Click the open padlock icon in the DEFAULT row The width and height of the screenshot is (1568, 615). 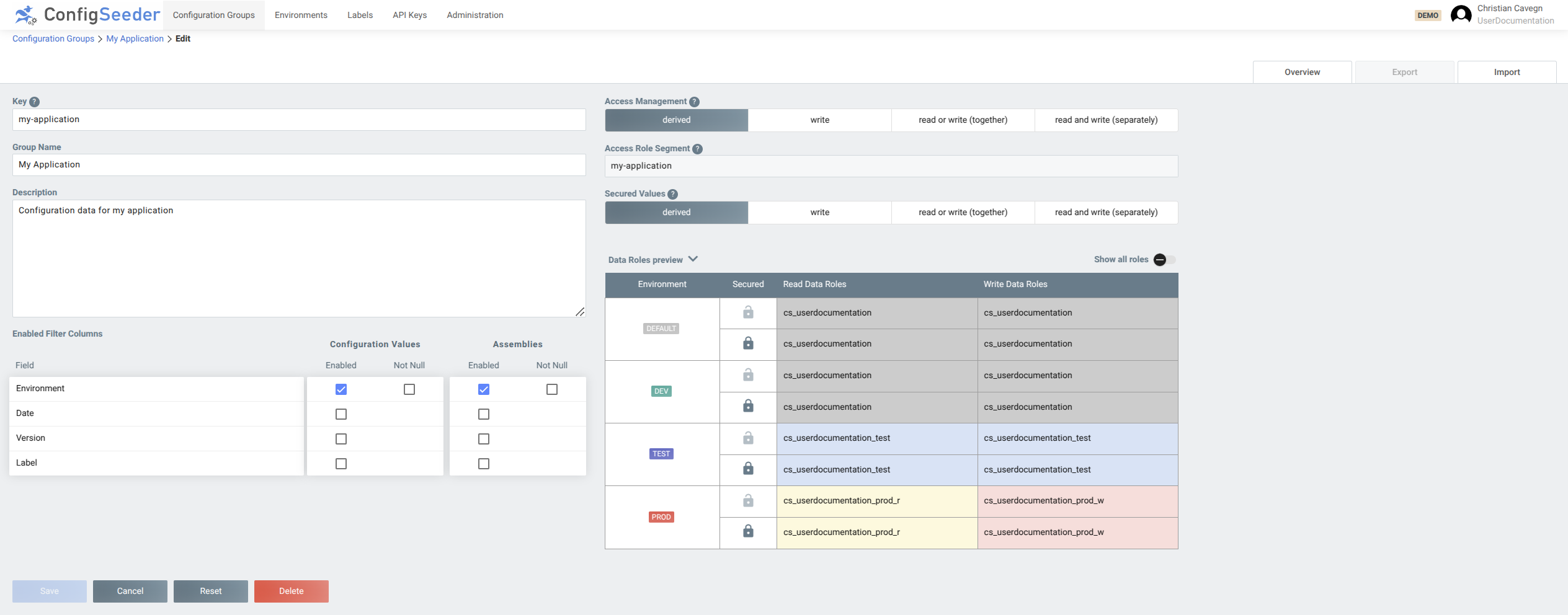point(747,312)
